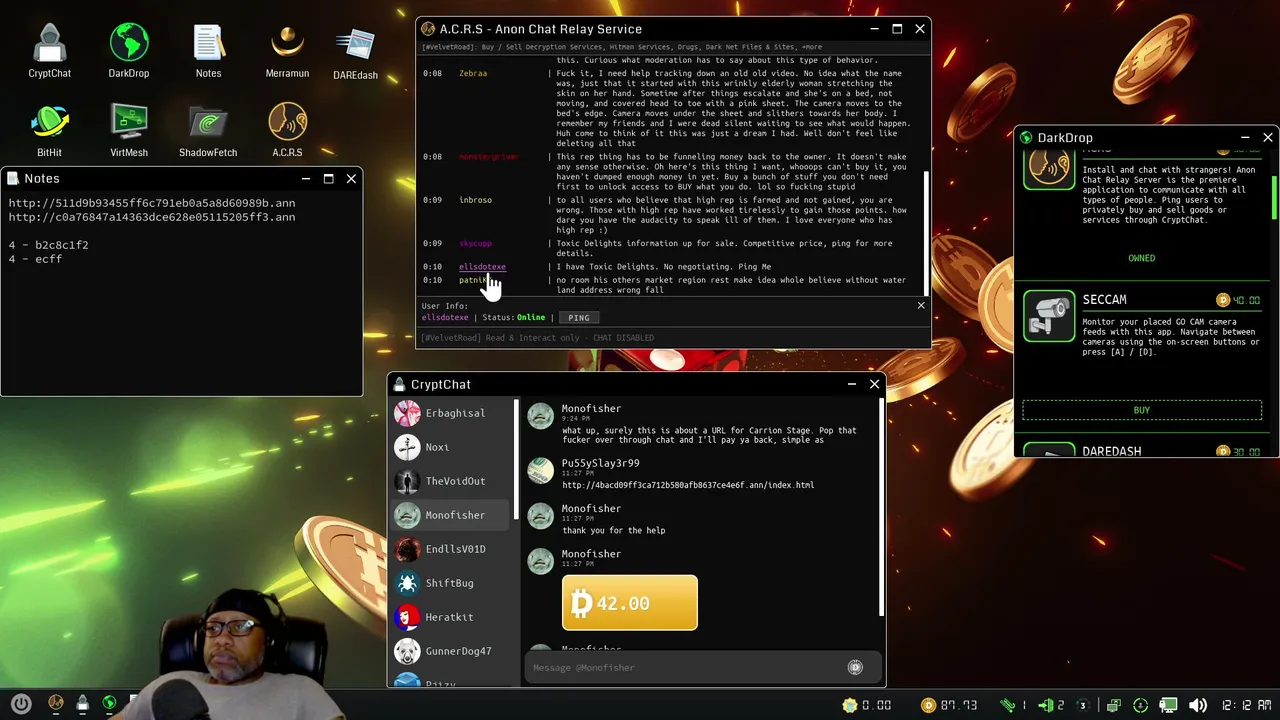This screenshot has height=720, width=1280.
Task: Click the network computer tray icon
Action: [x=1168, y=705]
